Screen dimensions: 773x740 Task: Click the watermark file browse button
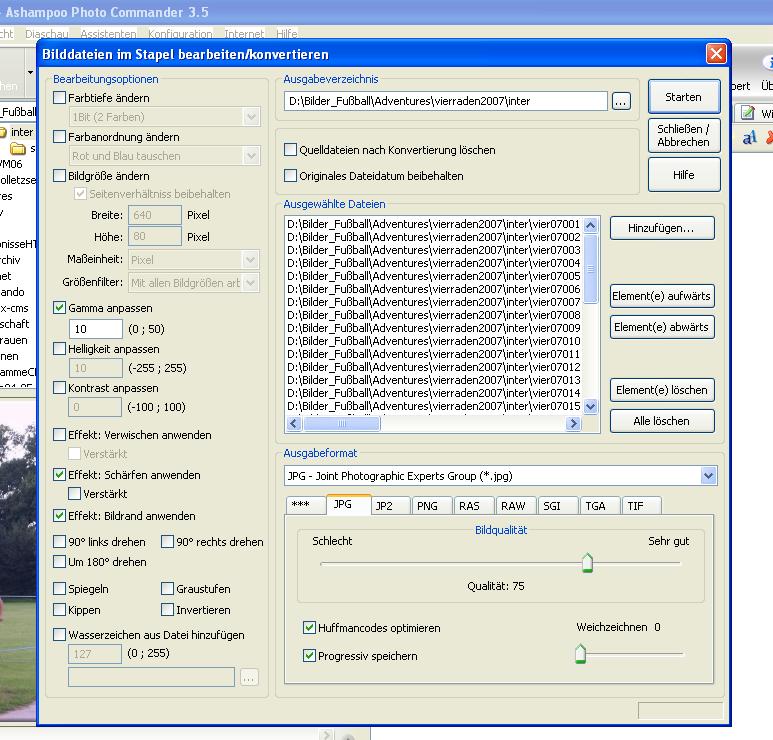point(249,678)
